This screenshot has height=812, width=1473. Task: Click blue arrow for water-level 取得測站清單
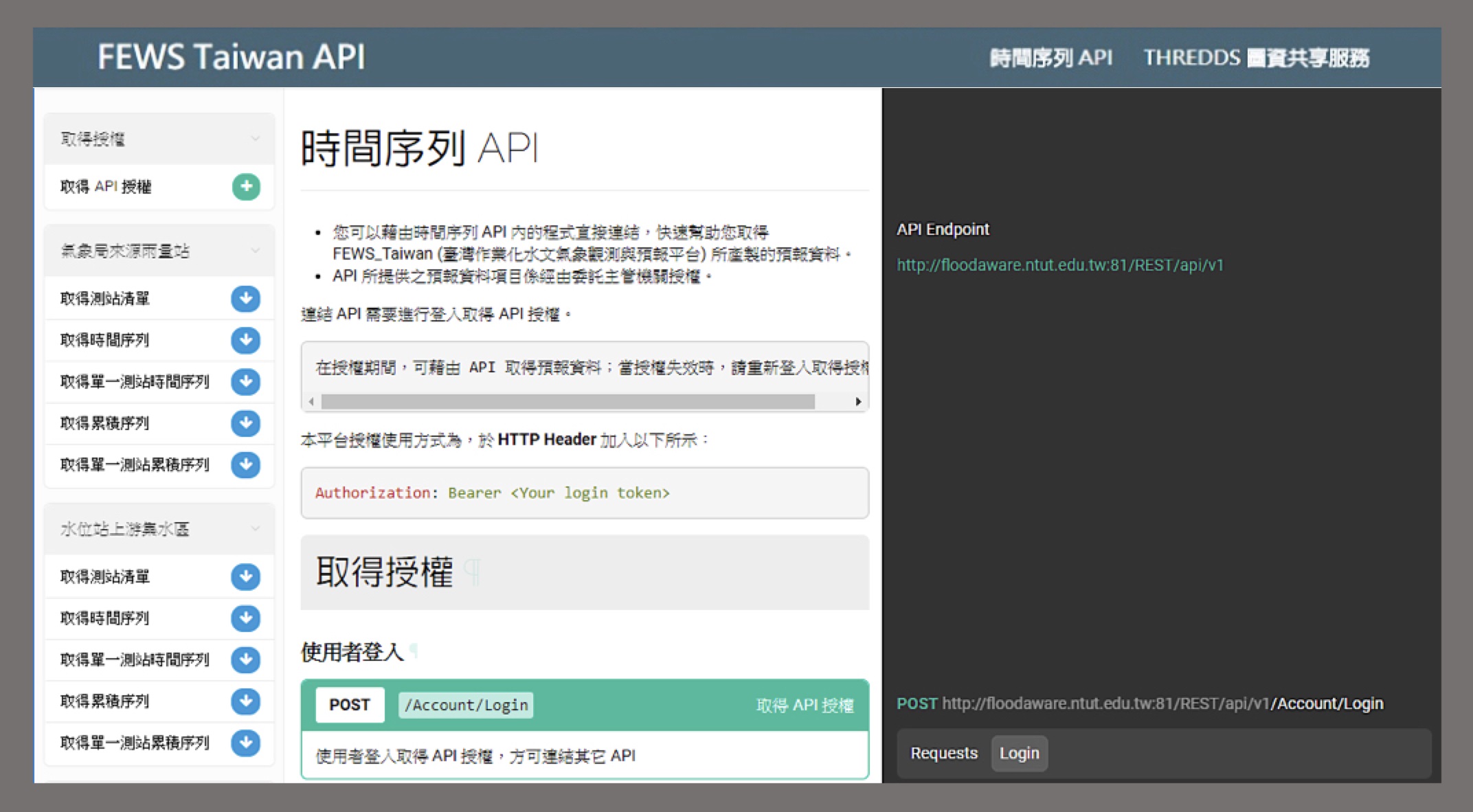tap(245, 577)
